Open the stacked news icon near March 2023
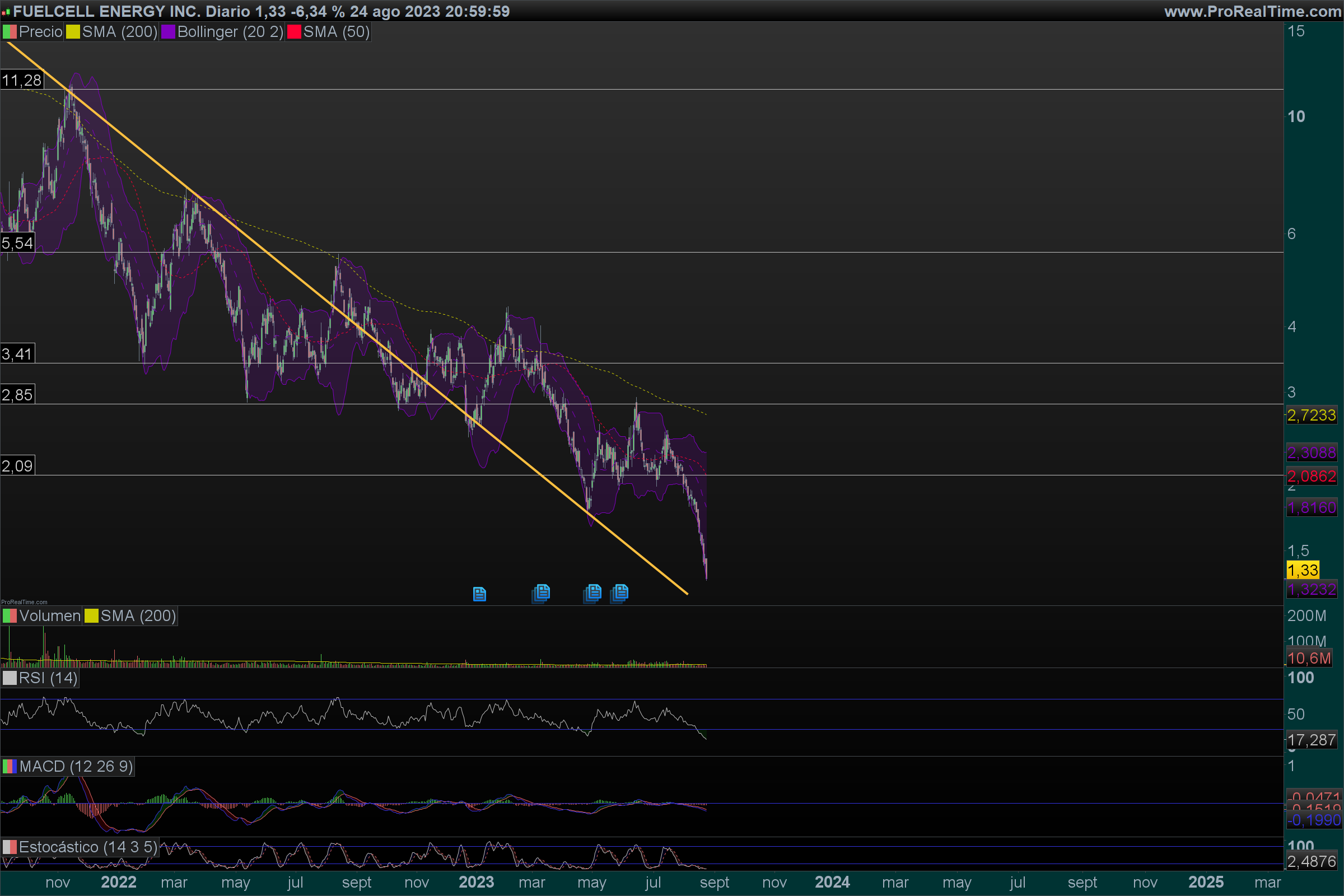The image size is (1344, 896). (x=541, y=592)
